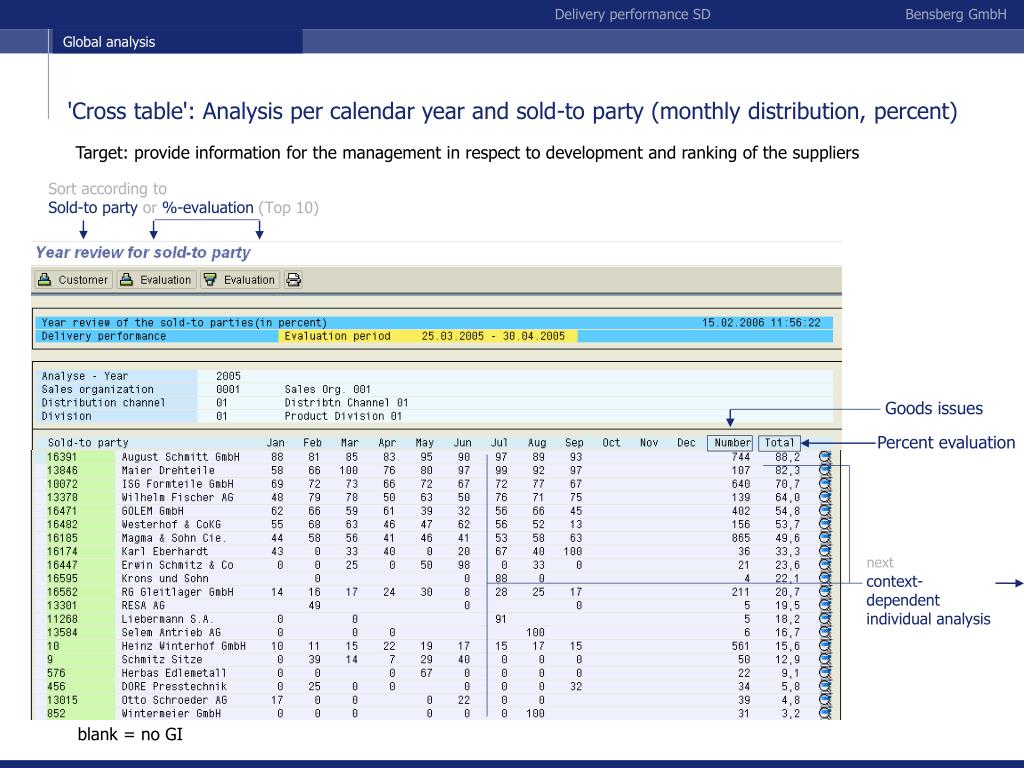Click the Analyse - Year value 2005
1024x768 pixels.
[x=228, y=376]
